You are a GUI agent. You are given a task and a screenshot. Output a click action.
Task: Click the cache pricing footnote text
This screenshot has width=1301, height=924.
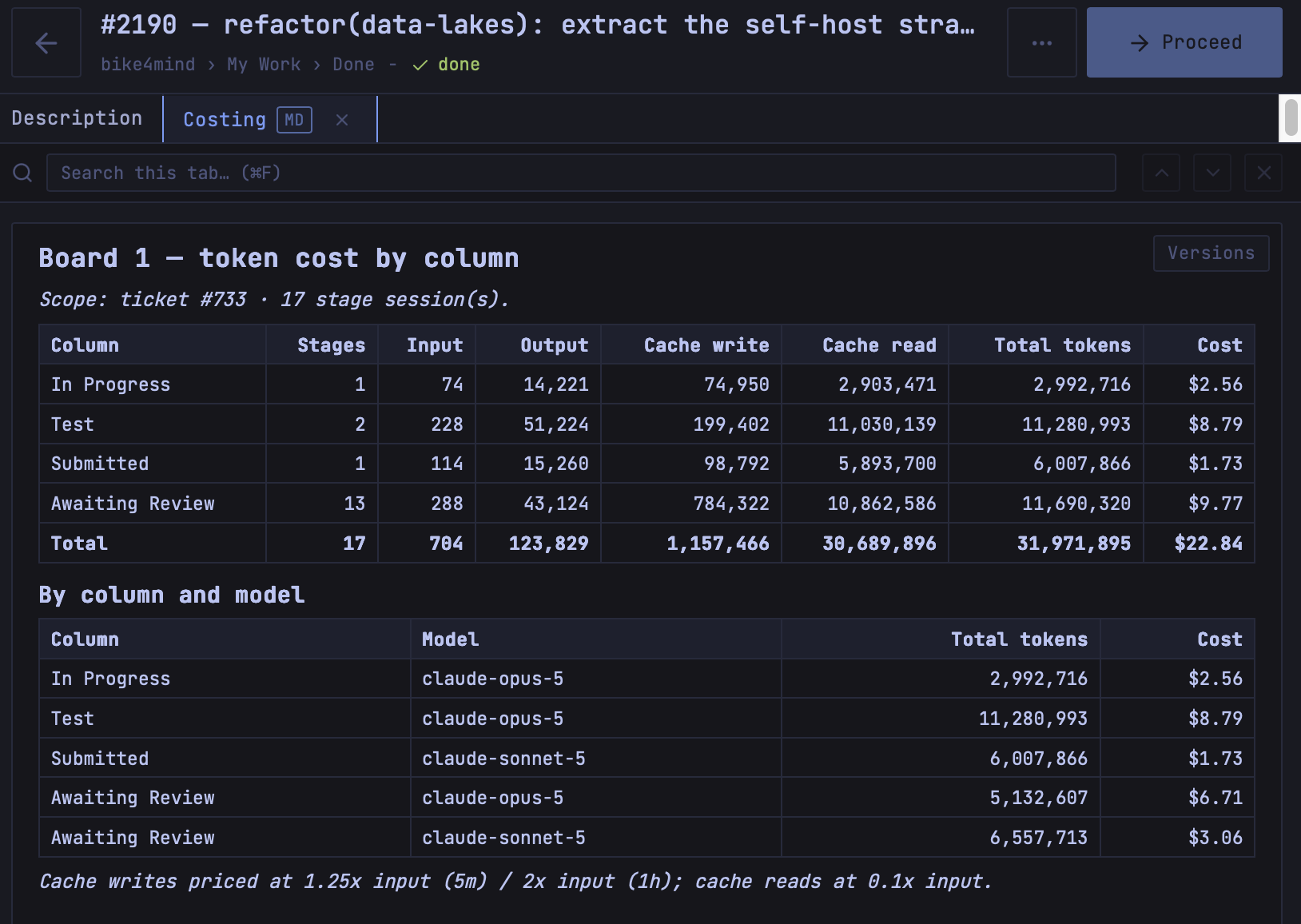(x=515, y=882)
